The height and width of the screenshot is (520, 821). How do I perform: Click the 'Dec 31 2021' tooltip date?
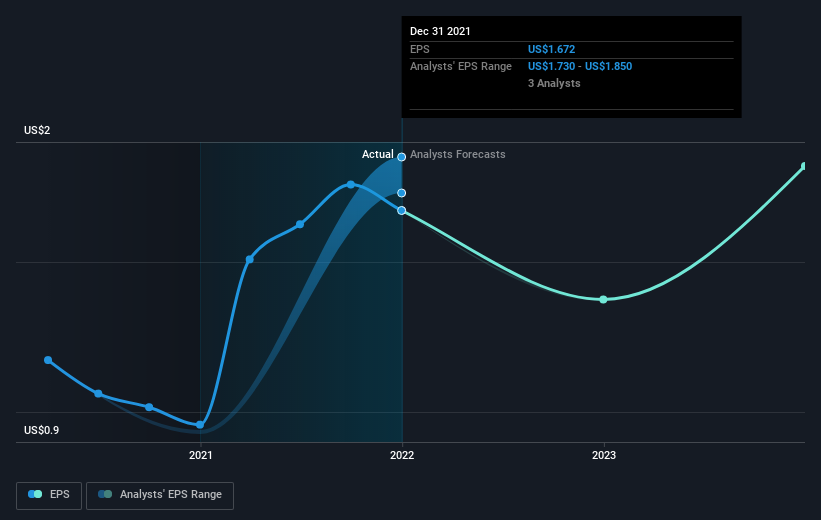(x=440, y=31)
